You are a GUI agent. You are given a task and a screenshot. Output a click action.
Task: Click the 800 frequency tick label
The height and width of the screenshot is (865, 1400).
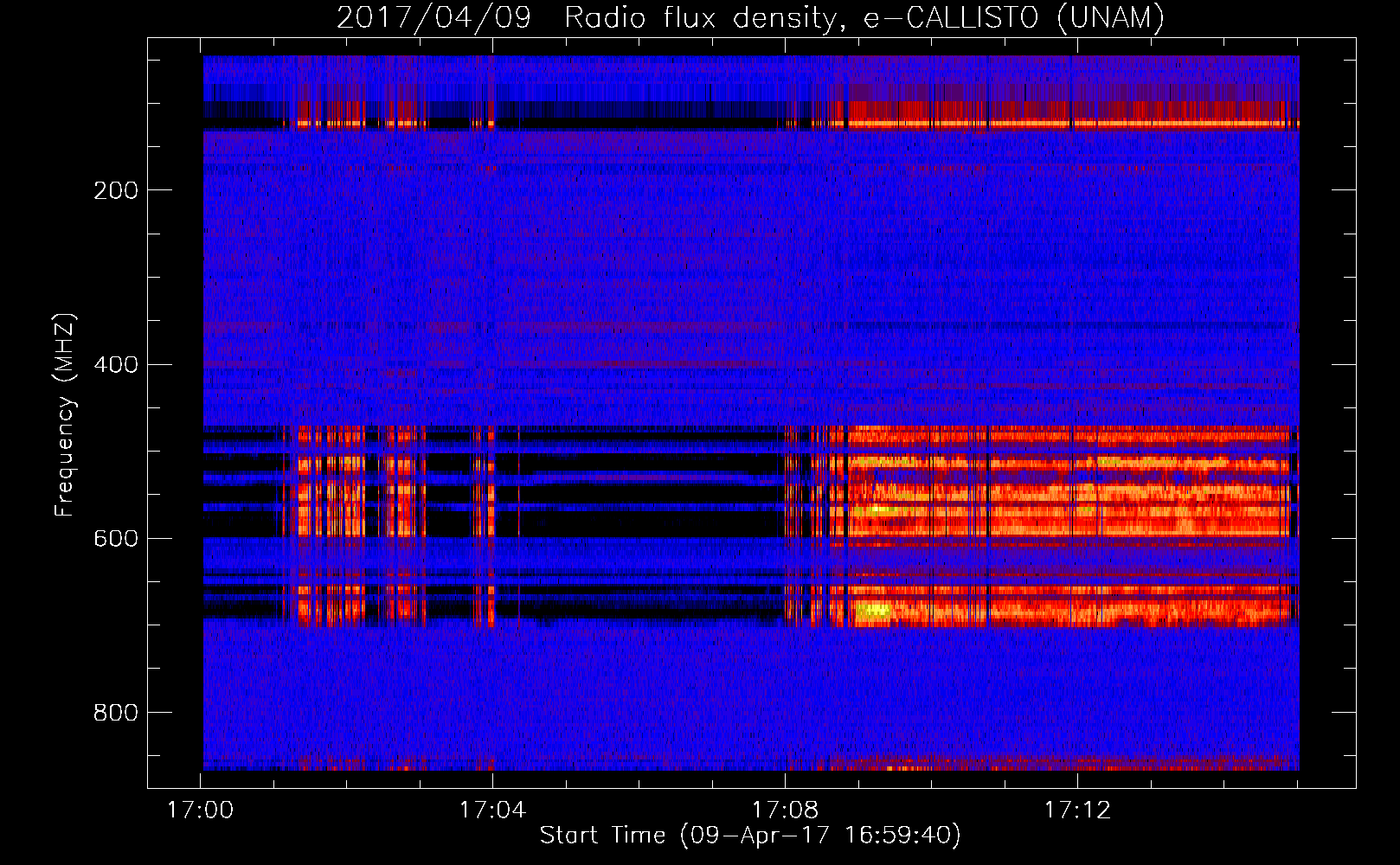(116, 713)
